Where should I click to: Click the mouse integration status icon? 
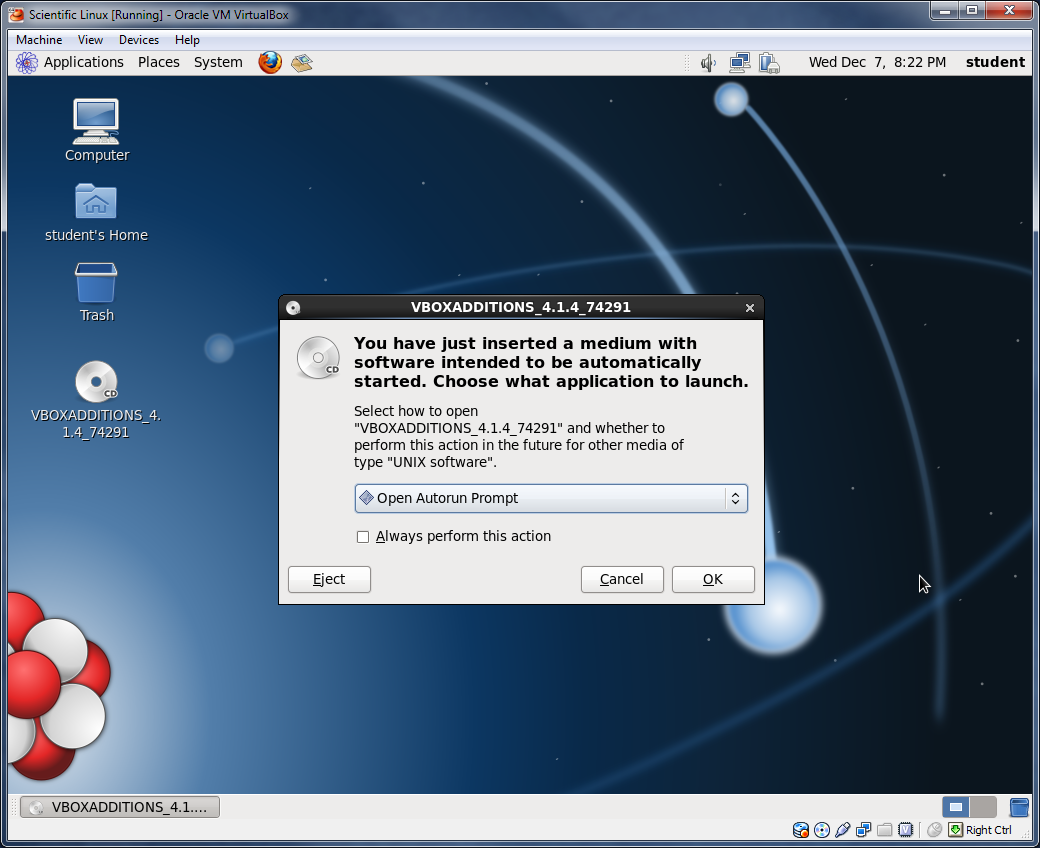935,829
